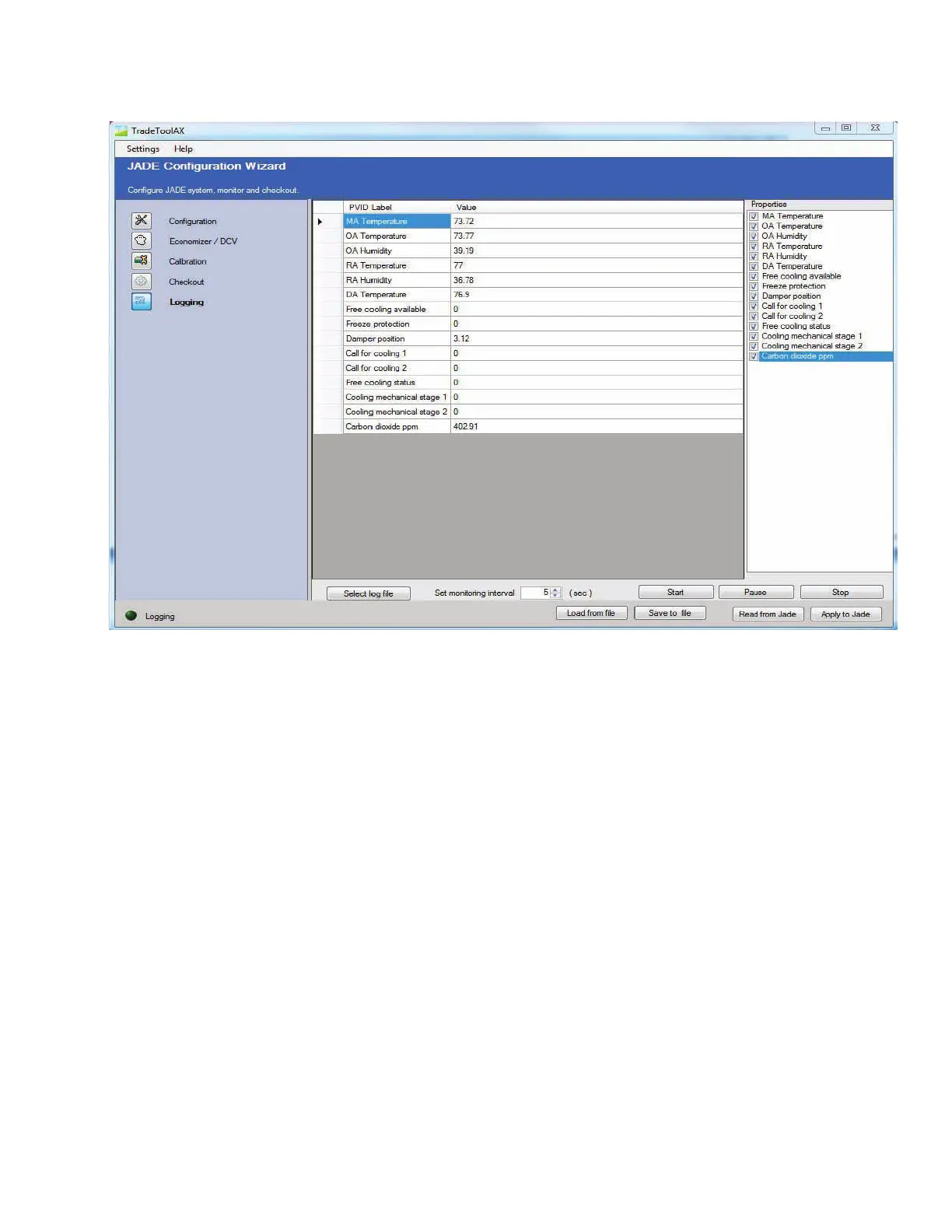
Task: Click the Start logging button
Action: [x=676, y=592]
